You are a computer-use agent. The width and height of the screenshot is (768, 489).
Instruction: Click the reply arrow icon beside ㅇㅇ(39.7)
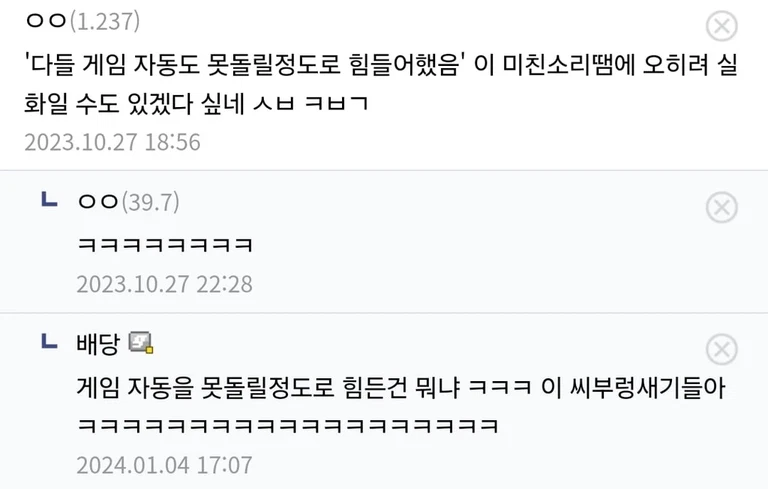[49, 199]
